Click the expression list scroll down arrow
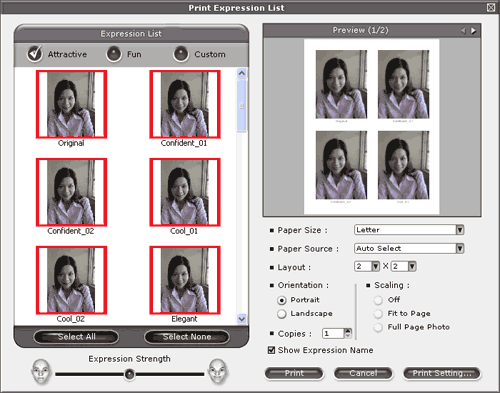 [x=242, y=319]
